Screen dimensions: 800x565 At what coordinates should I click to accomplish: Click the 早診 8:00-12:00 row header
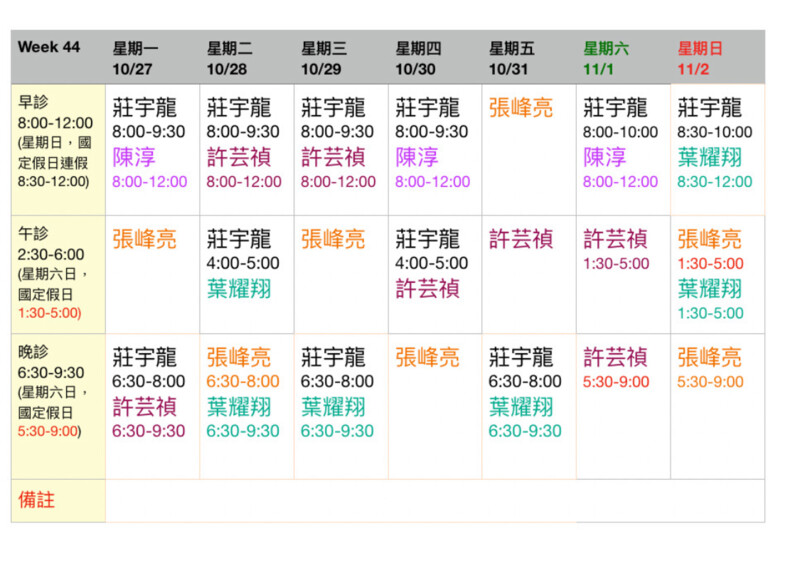click(57, 140)
